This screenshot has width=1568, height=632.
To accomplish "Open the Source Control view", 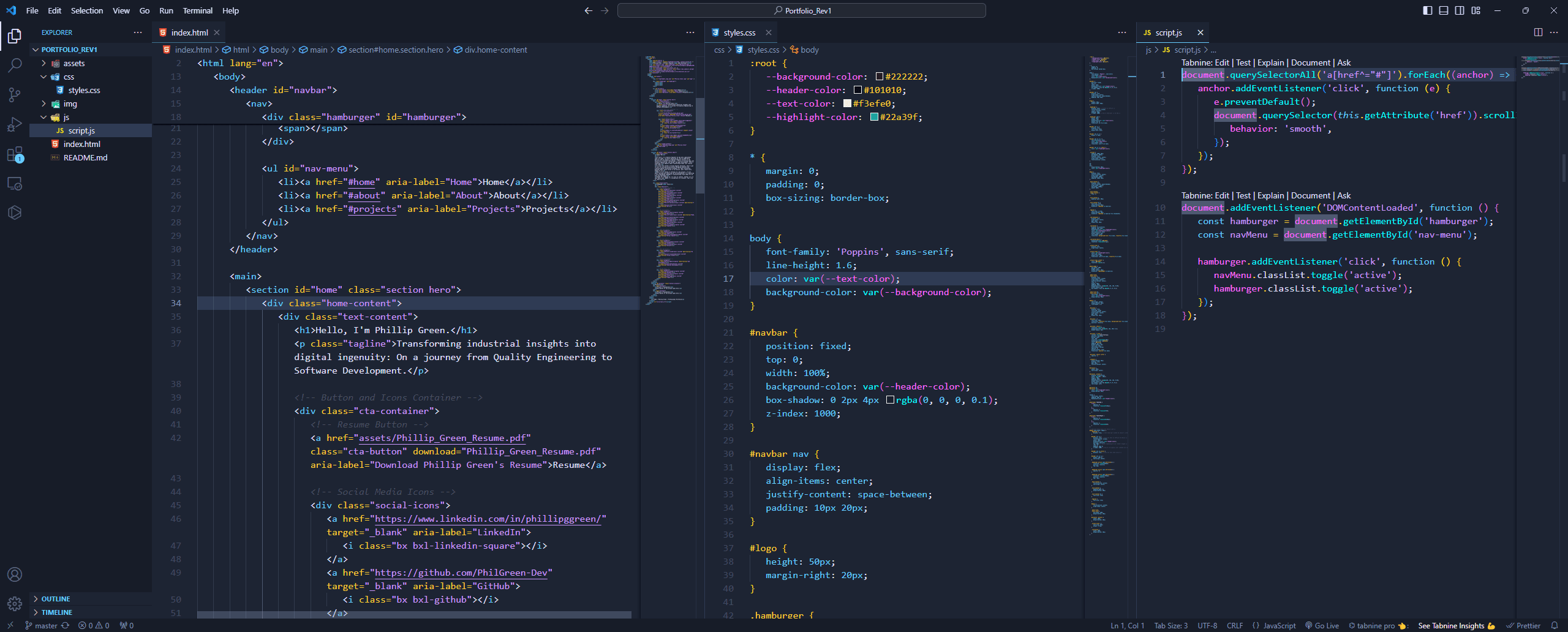I will [x=15, y=94].
